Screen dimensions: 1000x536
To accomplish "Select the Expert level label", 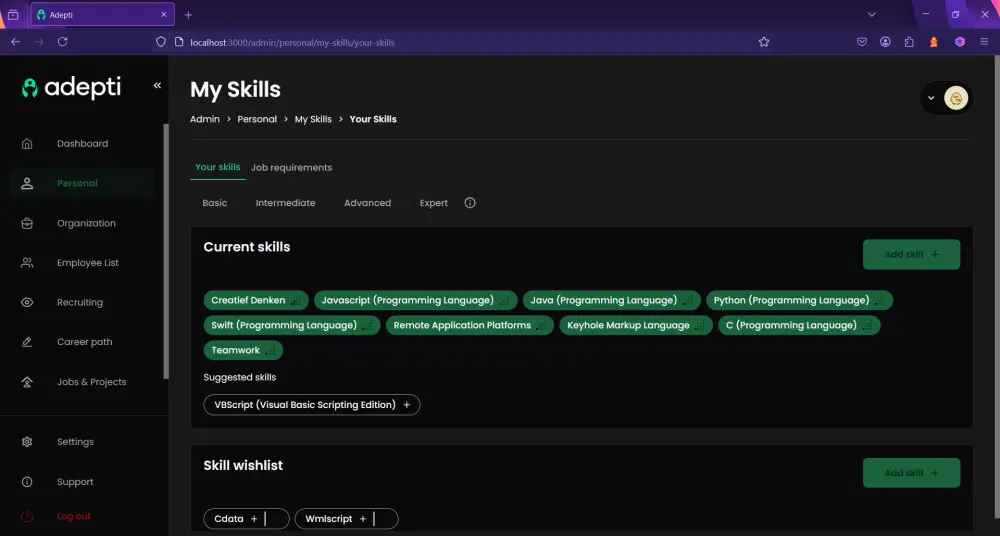I will pyautogui.click(x=434, y=203).
